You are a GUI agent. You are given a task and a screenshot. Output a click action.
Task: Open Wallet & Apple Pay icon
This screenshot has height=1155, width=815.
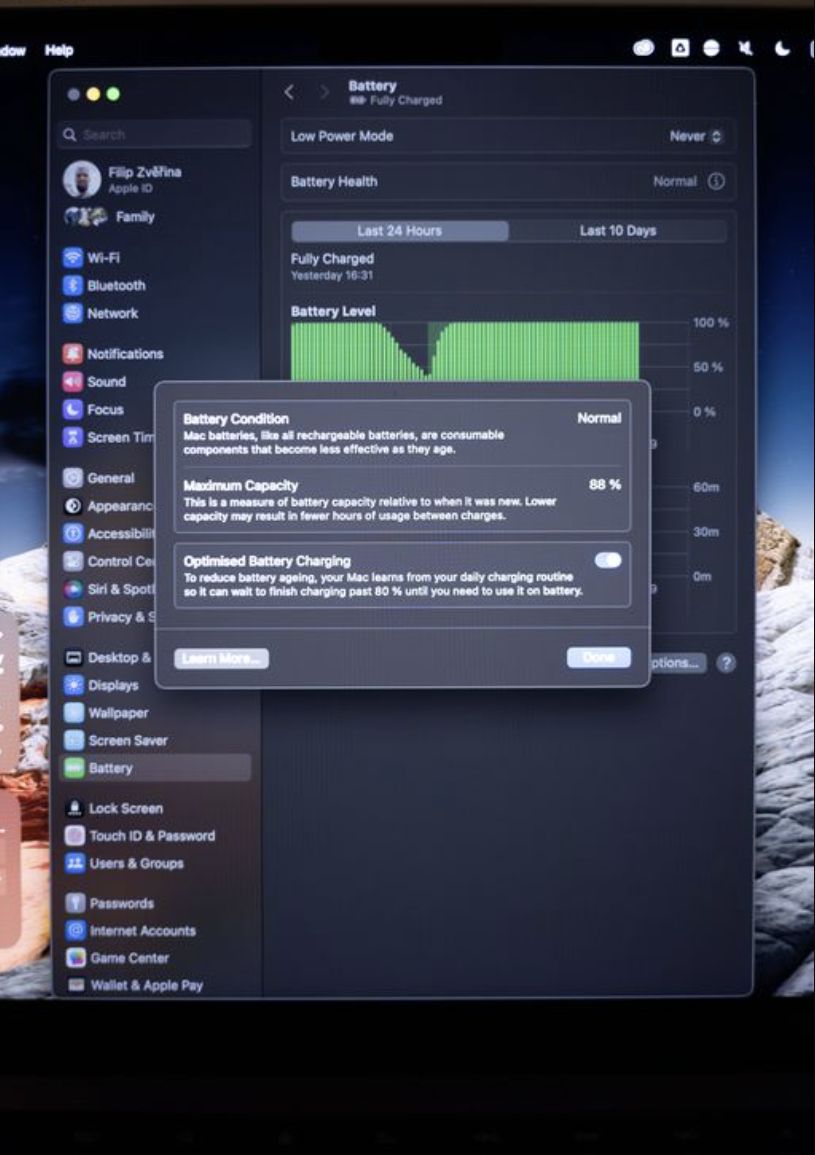tap(76, 985)
